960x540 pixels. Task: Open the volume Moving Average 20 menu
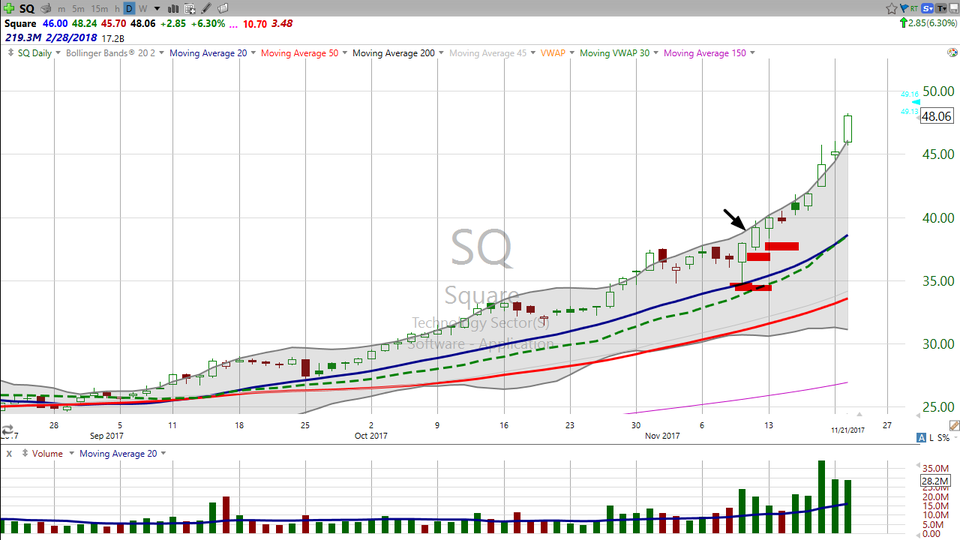tap(122, 454)
